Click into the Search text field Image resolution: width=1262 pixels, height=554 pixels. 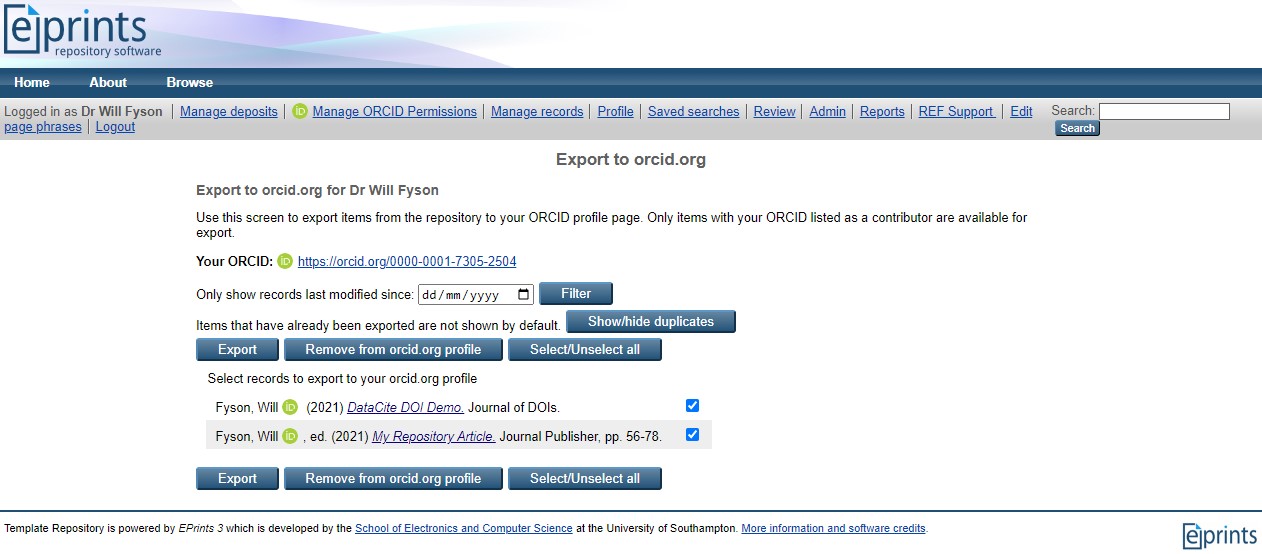pyautogui.click(x=1163, y=111)
